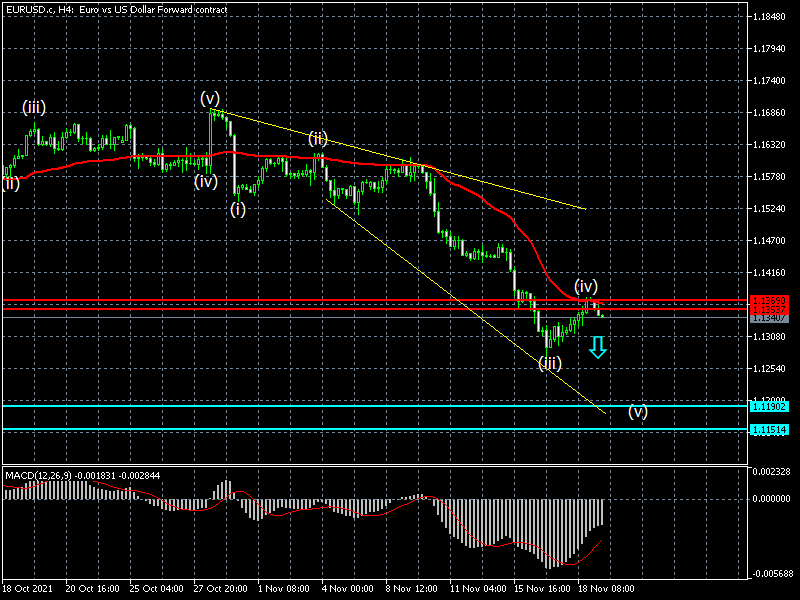Click the red 1.13690 price tag
800x600 pixels.
pos(770,300)
